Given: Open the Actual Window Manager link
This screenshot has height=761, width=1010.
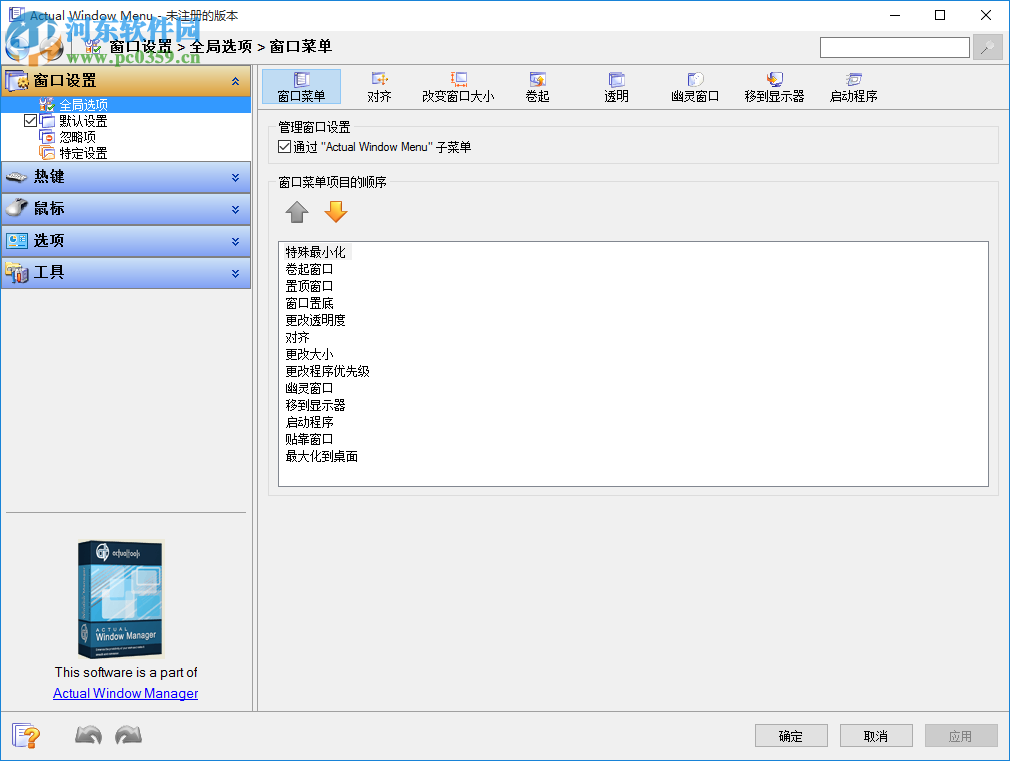Looking at the screenshot, I should (124, 693).
